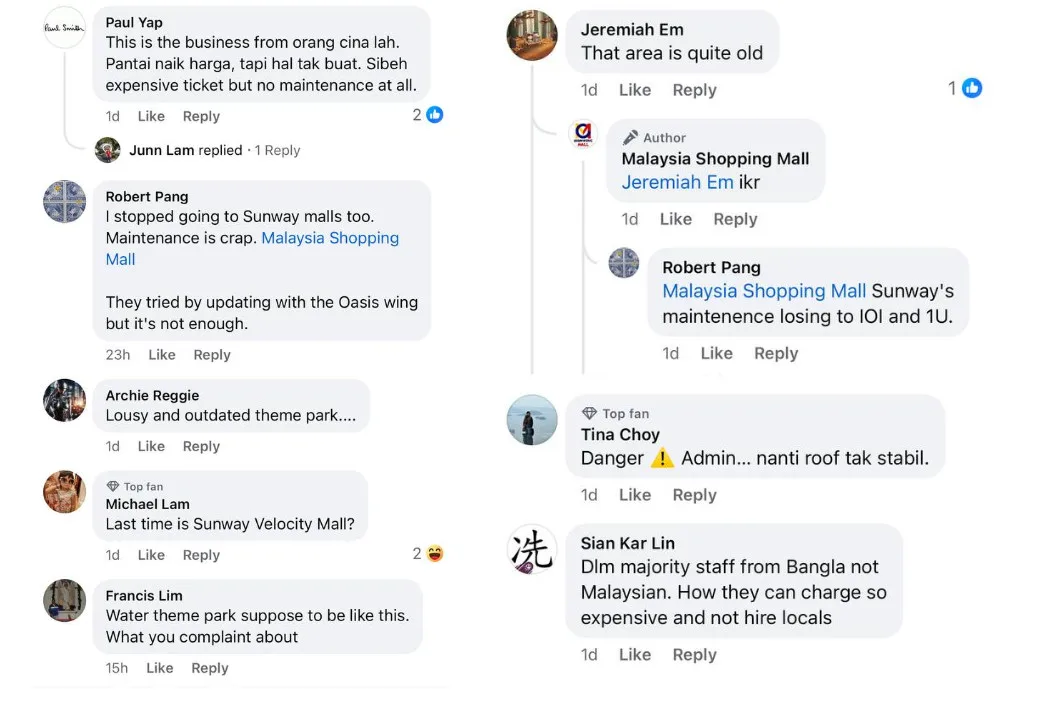This screenshot has width=1046, height=703.
Task: Reply to Robert Pang's Oasis wing comment
Action: pos(212,354)
